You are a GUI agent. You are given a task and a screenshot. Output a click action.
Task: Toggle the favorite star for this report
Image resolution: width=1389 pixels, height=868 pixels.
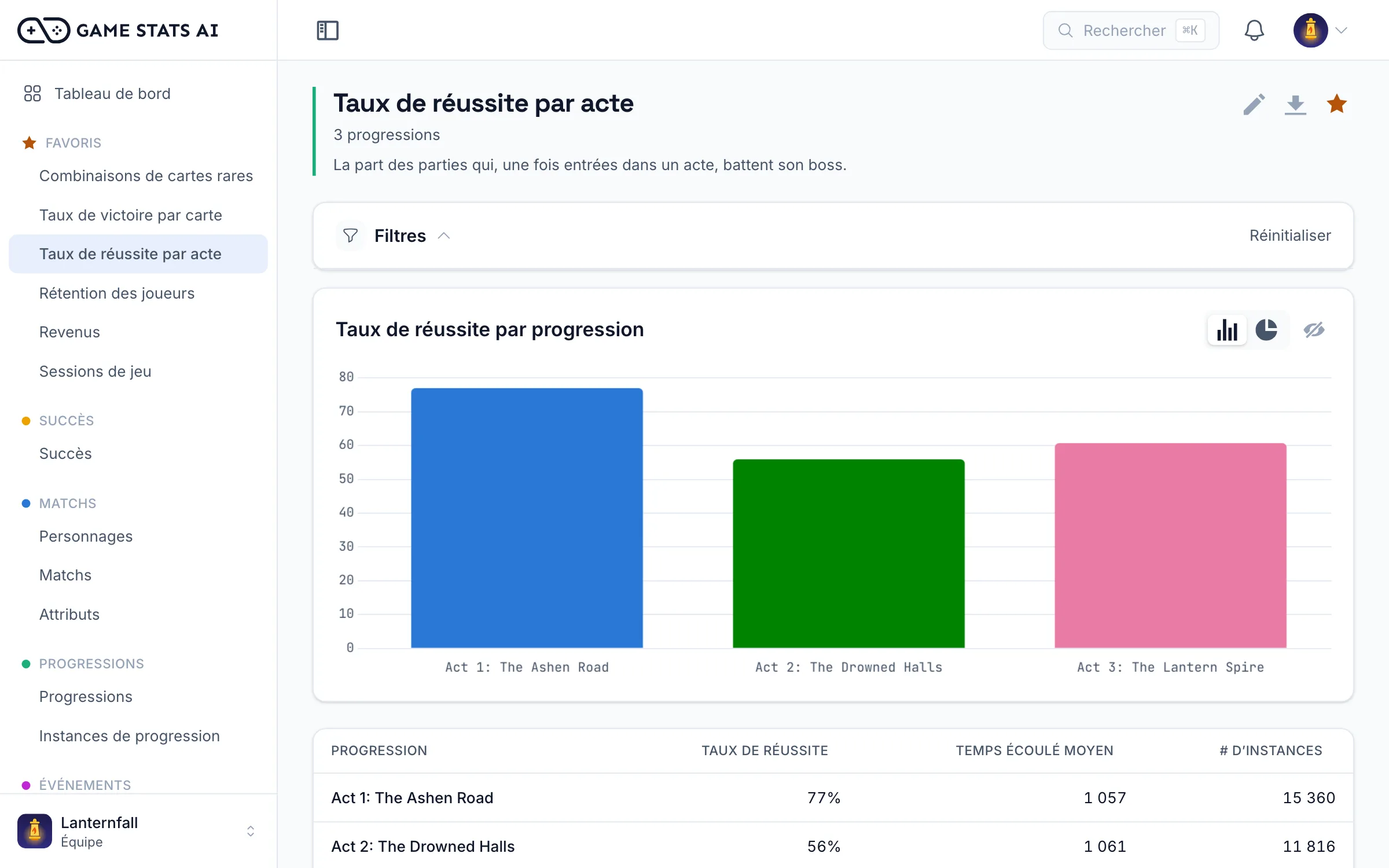1337,104
